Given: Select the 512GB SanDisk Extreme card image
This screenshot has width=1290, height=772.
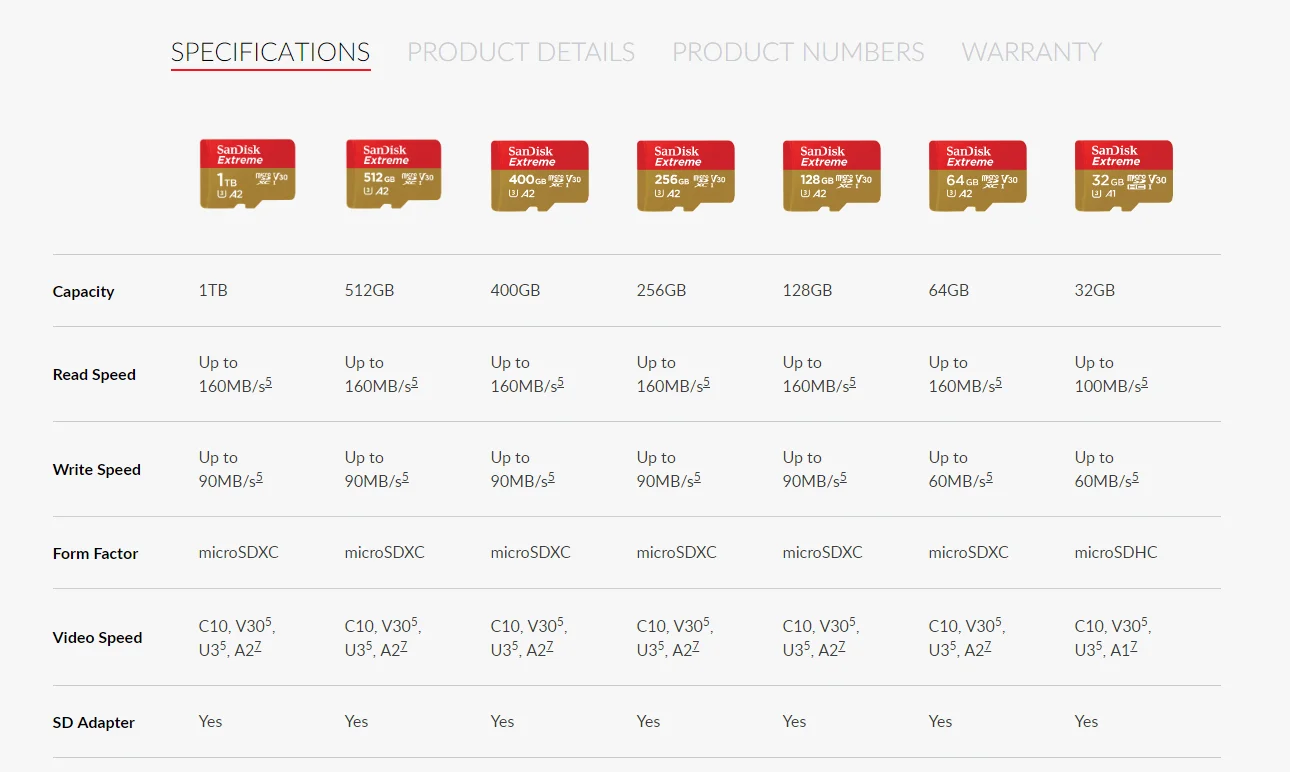Looking at the screenshot, I should pos(393,174).
